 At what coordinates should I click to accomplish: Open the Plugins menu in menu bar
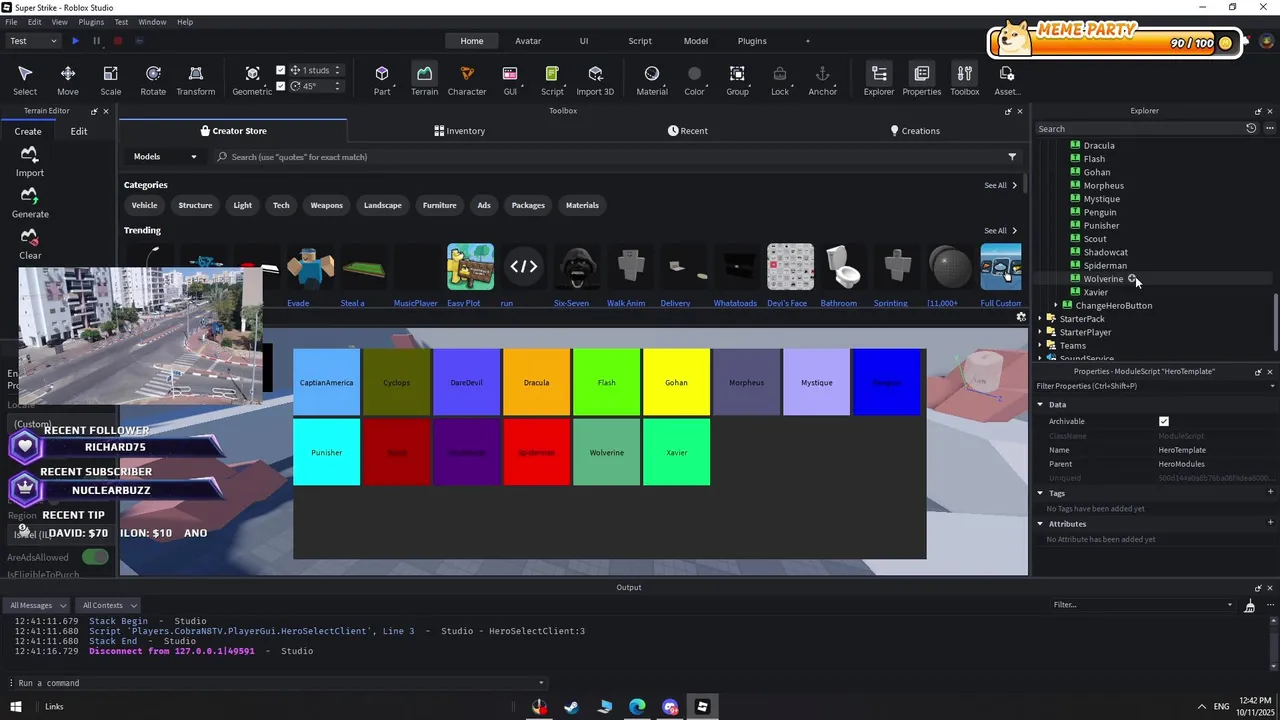tap(91, 22)
